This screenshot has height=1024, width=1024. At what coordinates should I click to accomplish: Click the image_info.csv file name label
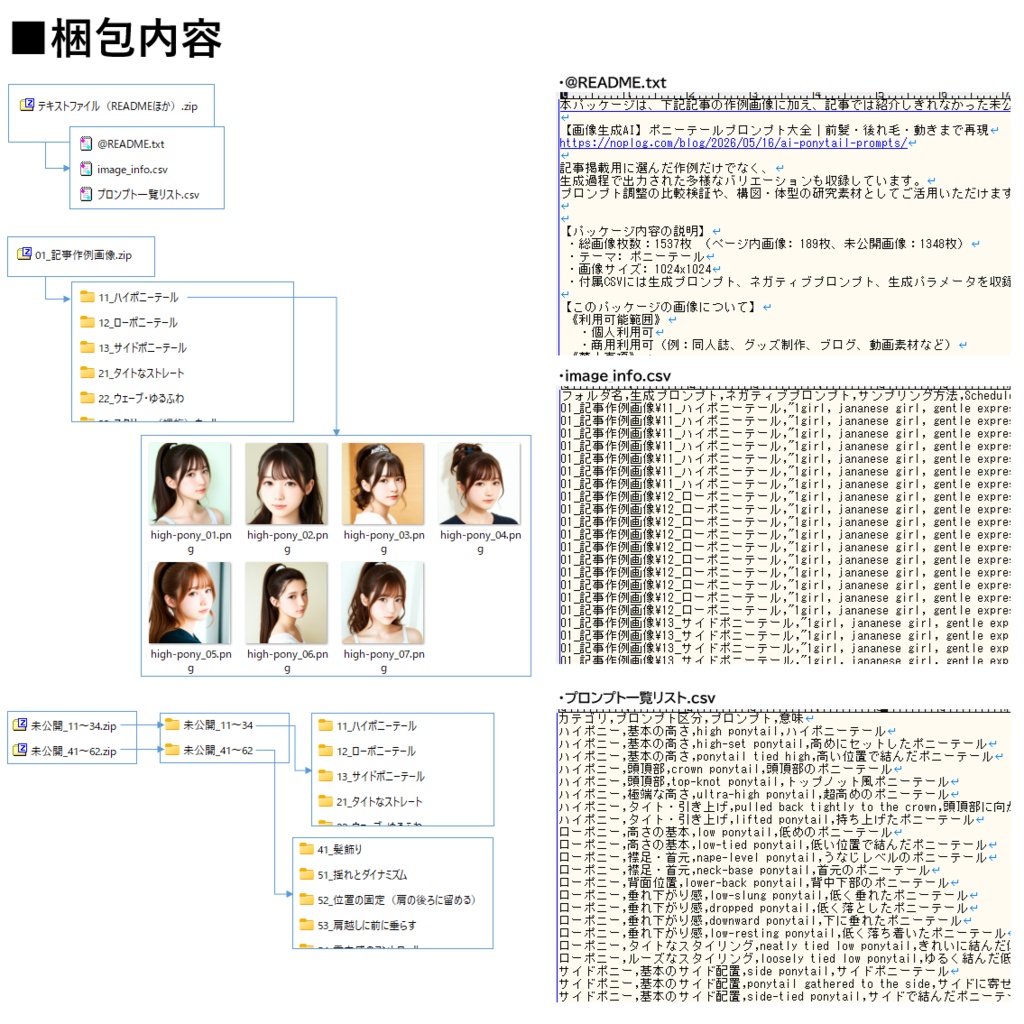pyautogui.click(x=133, y=169)
